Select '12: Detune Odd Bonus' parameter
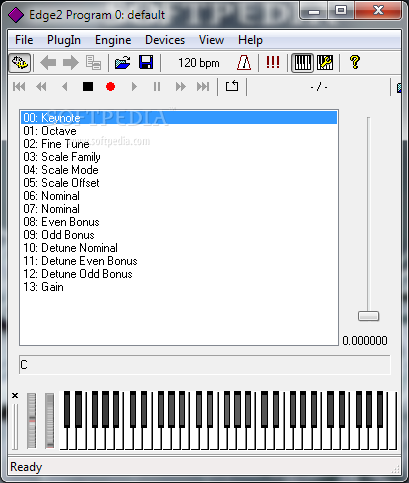 (179, 274)
